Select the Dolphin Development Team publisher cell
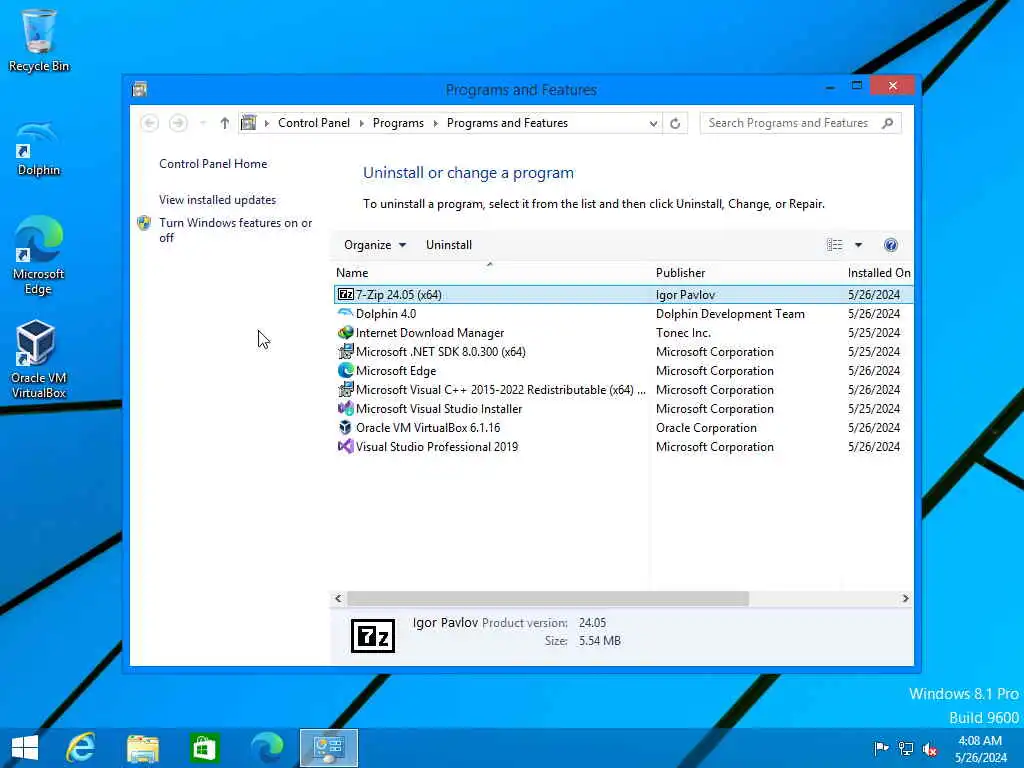 click(x=730, y=314)
